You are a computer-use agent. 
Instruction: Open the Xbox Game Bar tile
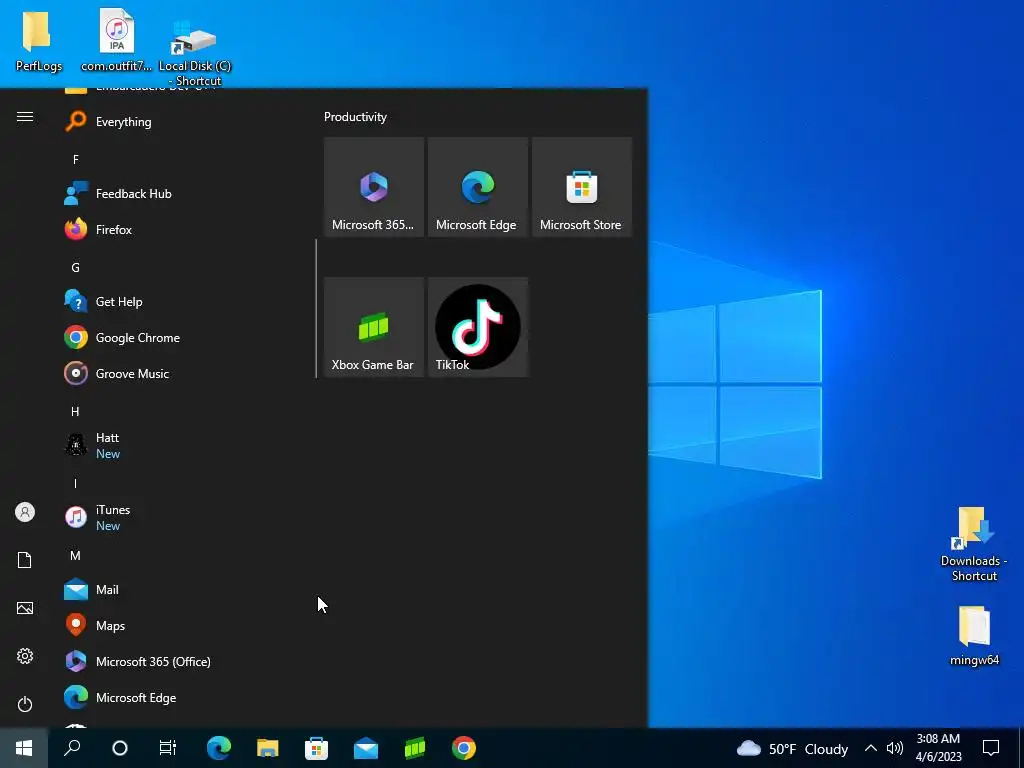coord(374,327)
